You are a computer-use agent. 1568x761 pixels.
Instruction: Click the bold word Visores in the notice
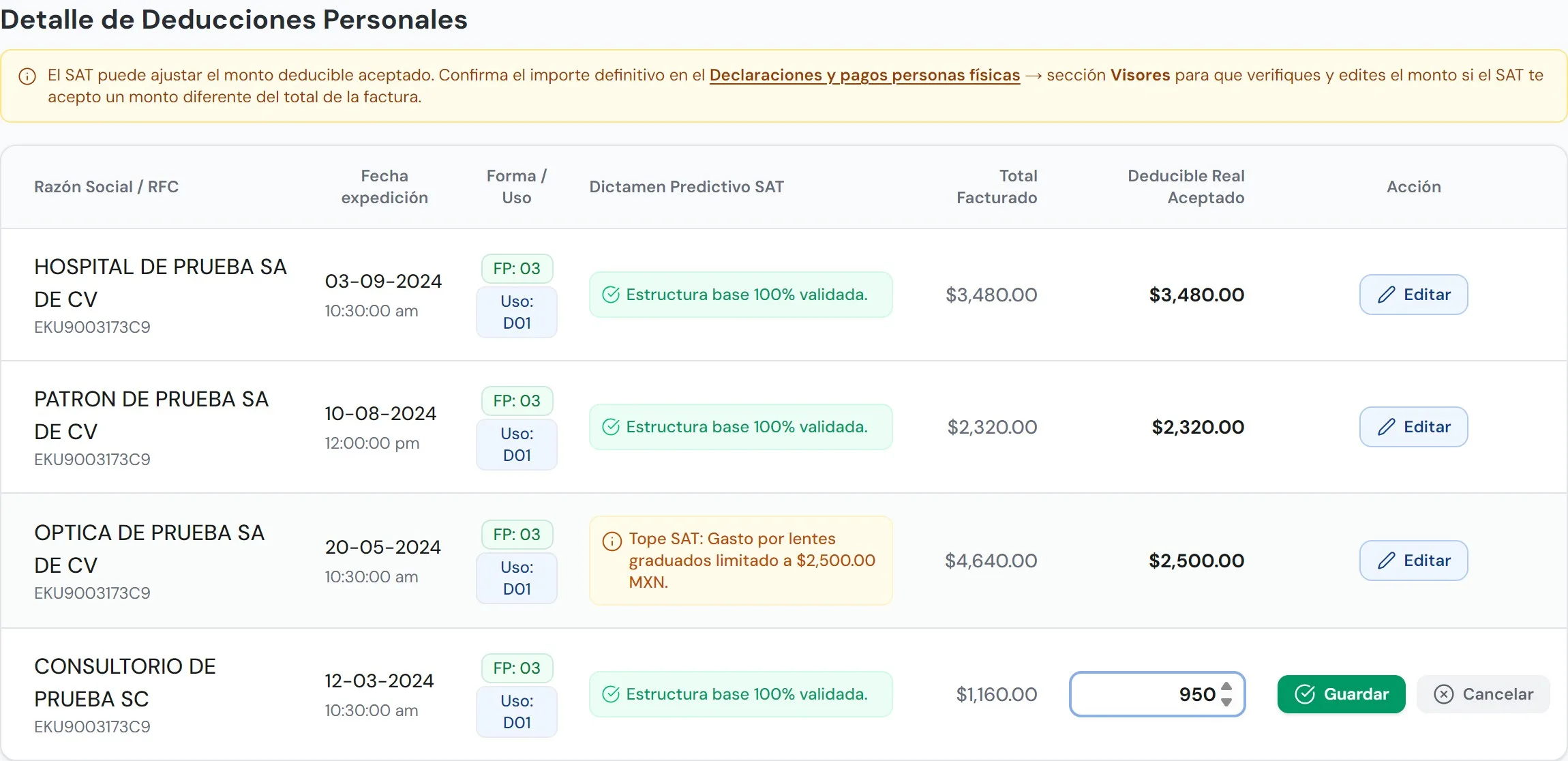[1141, 75]
